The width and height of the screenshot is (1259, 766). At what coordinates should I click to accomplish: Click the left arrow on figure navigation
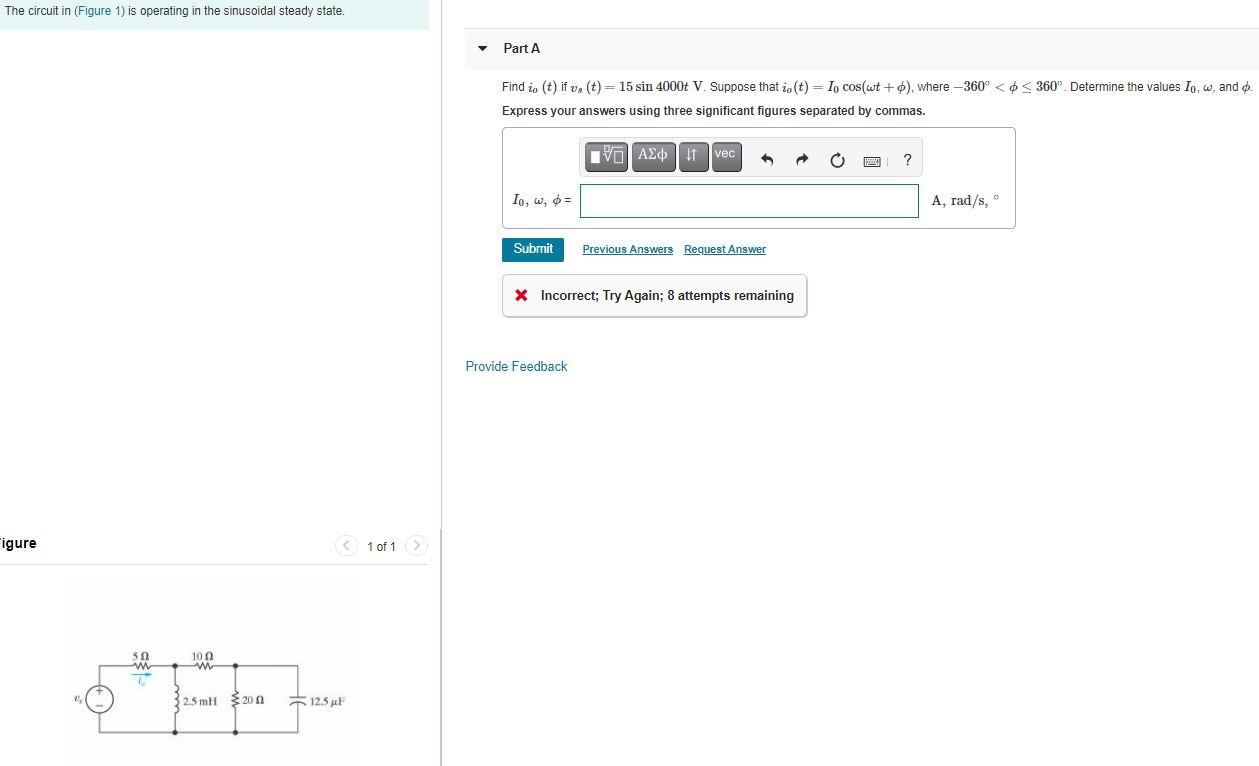pyautogui.click(x=346, y=546)
